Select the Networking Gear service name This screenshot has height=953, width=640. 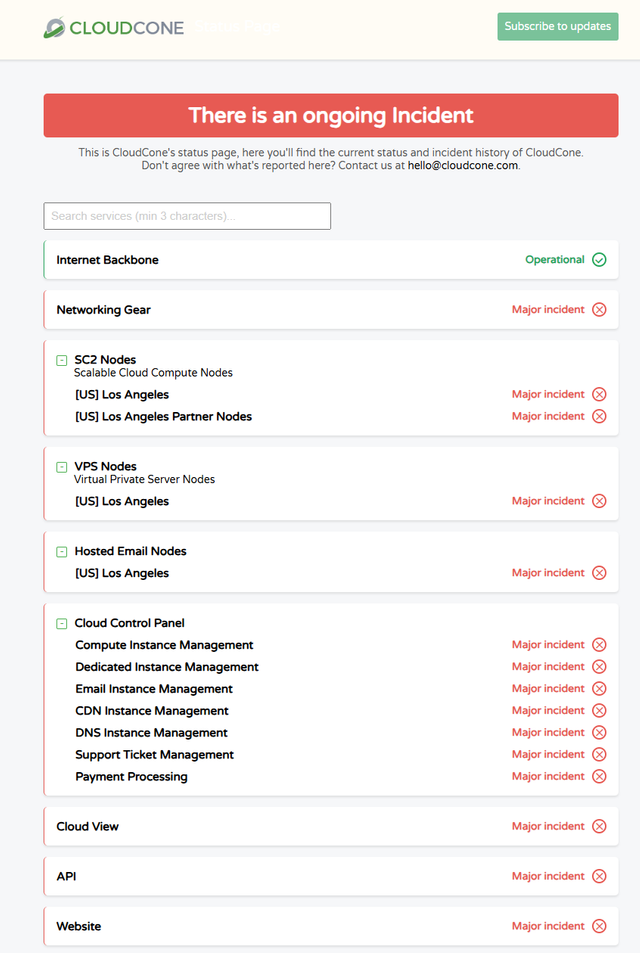[x=103, y=309]
